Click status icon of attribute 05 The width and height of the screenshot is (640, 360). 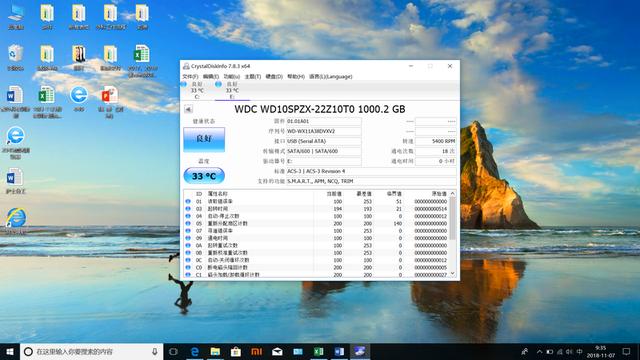point(188,223)
